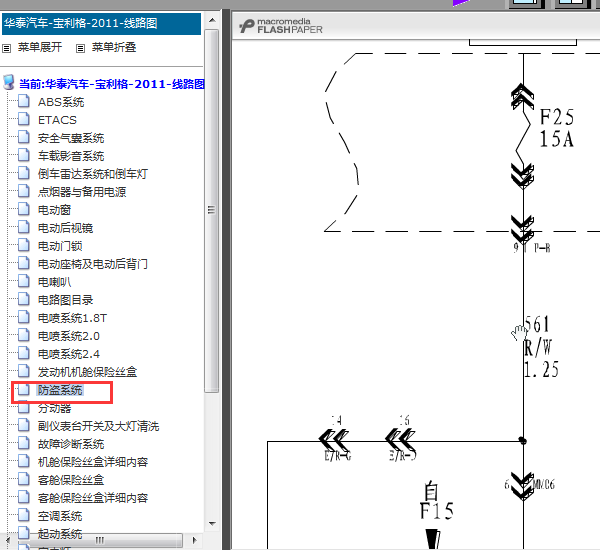Select the ETACS tree entry

(57, 120)
